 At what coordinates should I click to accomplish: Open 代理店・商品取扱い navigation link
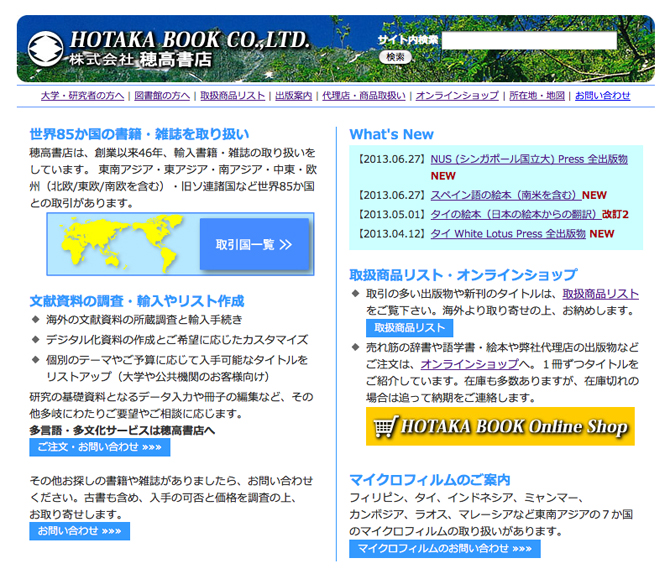point(364,96)
